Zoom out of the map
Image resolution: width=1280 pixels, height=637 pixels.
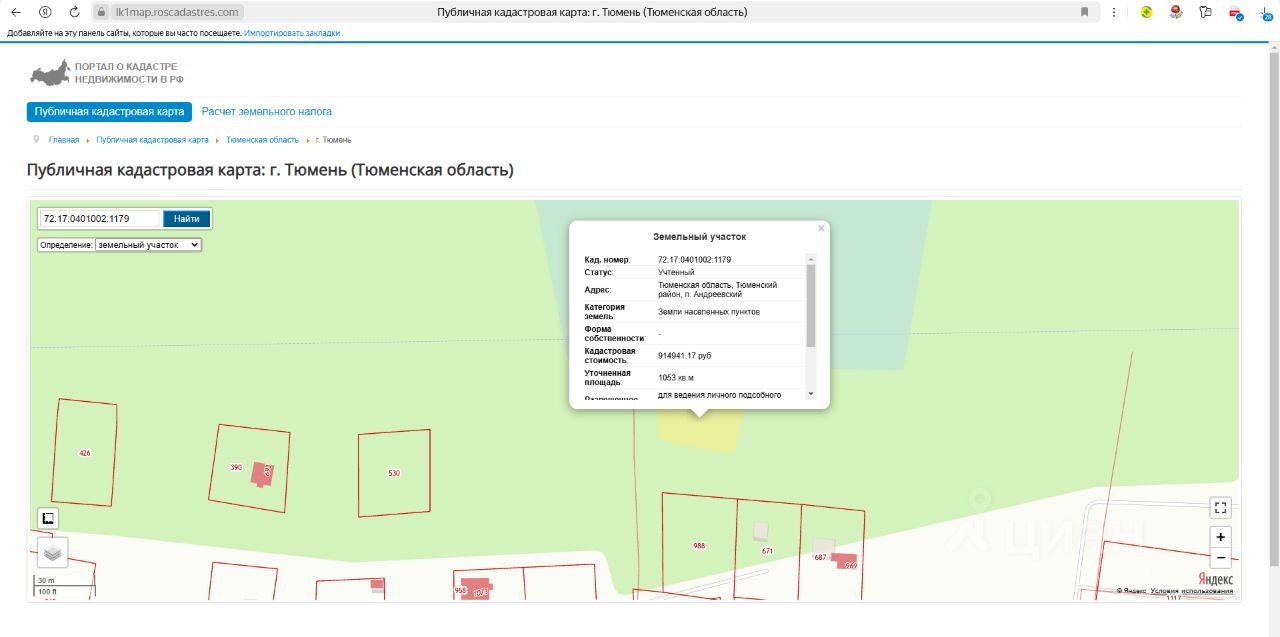[1220, 558]
